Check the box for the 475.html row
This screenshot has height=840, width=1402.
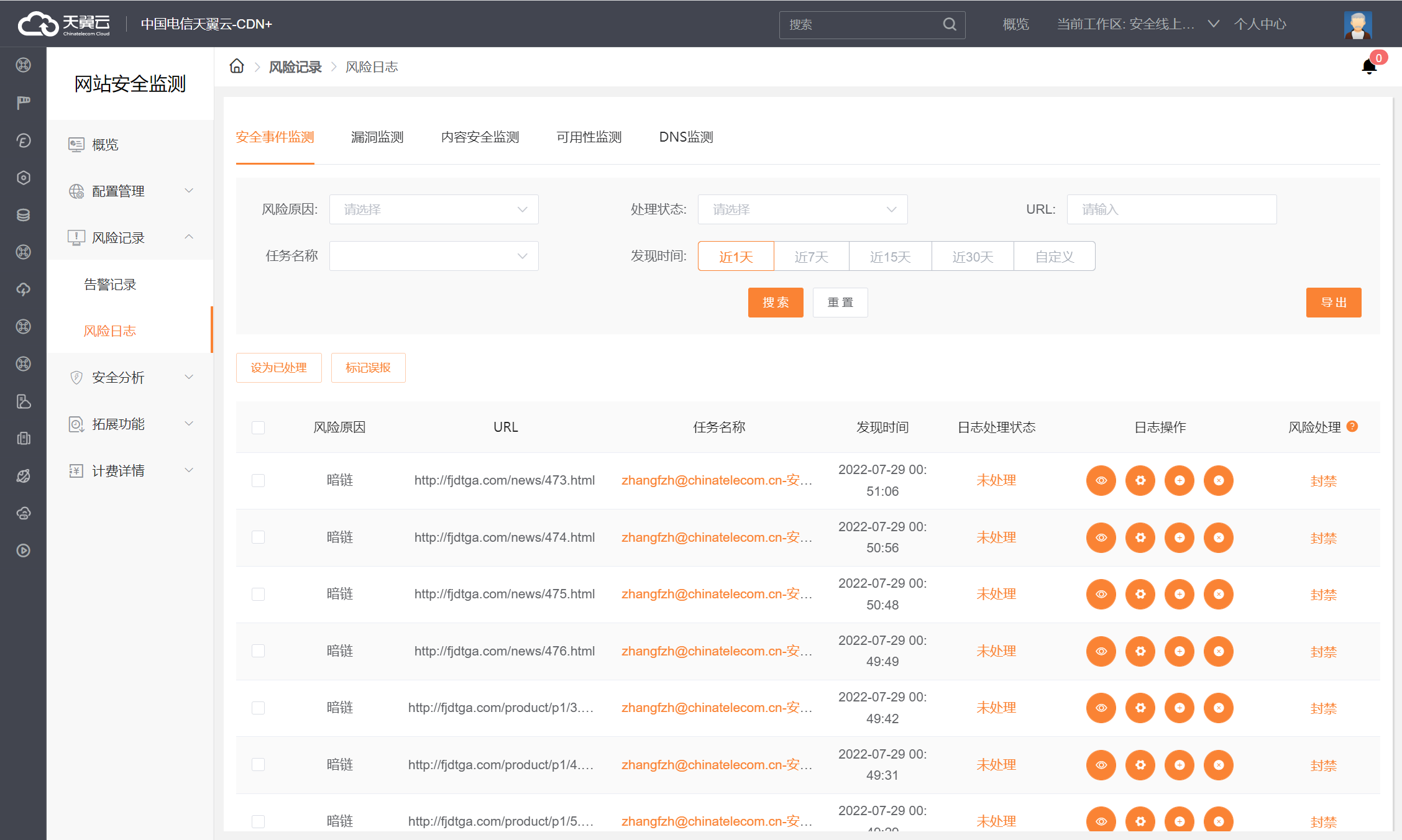[259, 594]
